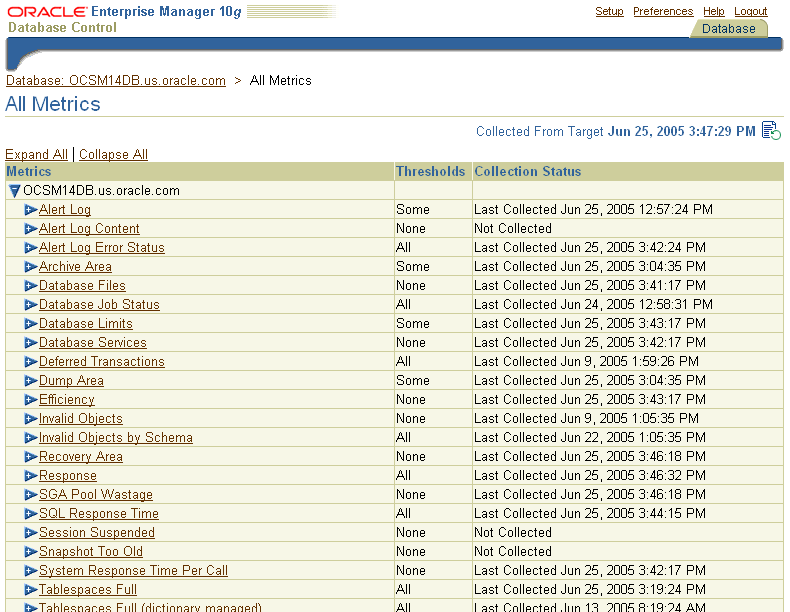This screenshot has height=612, width=790.
Task: Expand the Alert Log metric arrow
Action: click(x=31, y=210)
